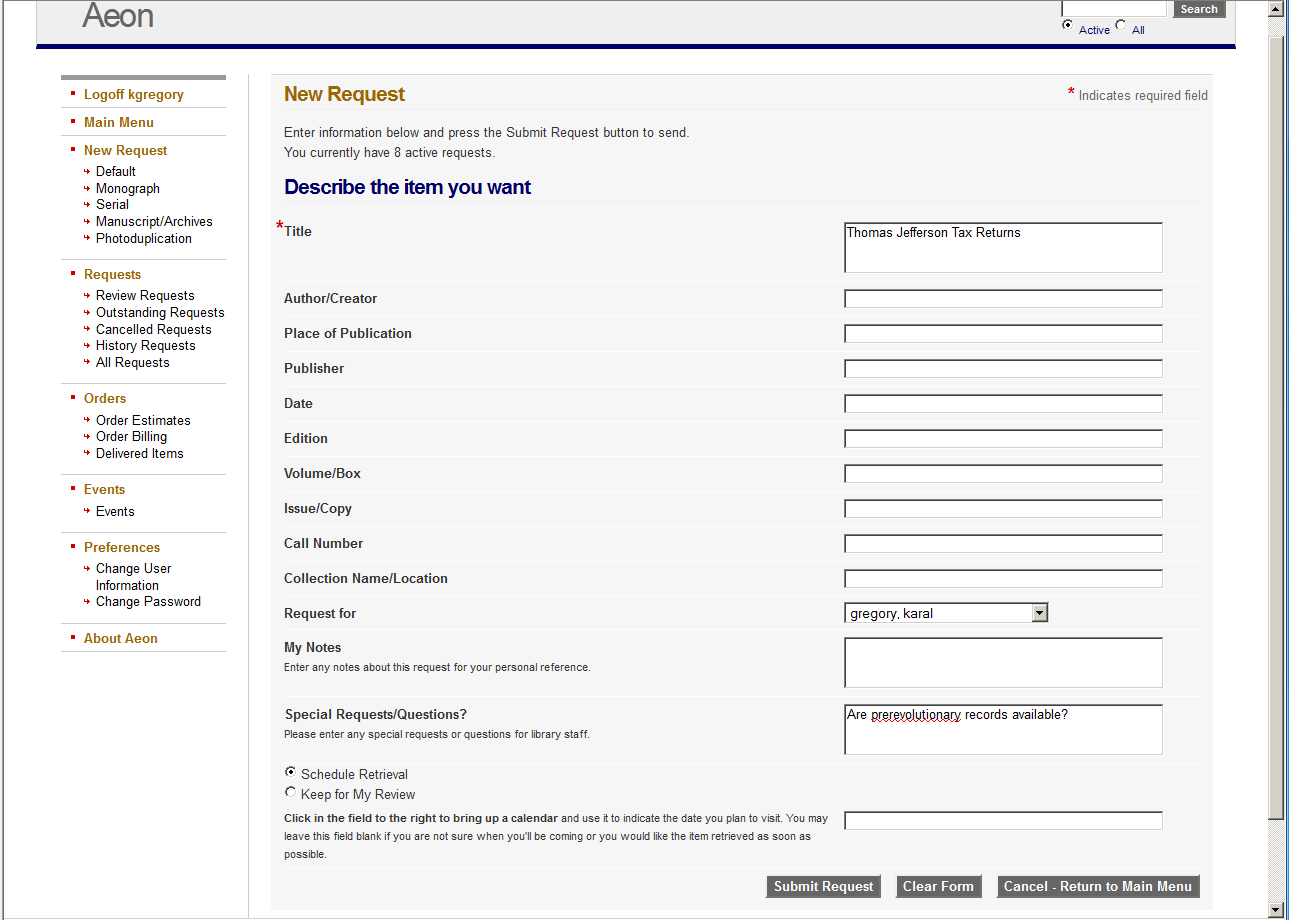This screenshot has width=1289, height=920.
Task: Click Logoff kgregory
Action: click(x=134, y=93)
